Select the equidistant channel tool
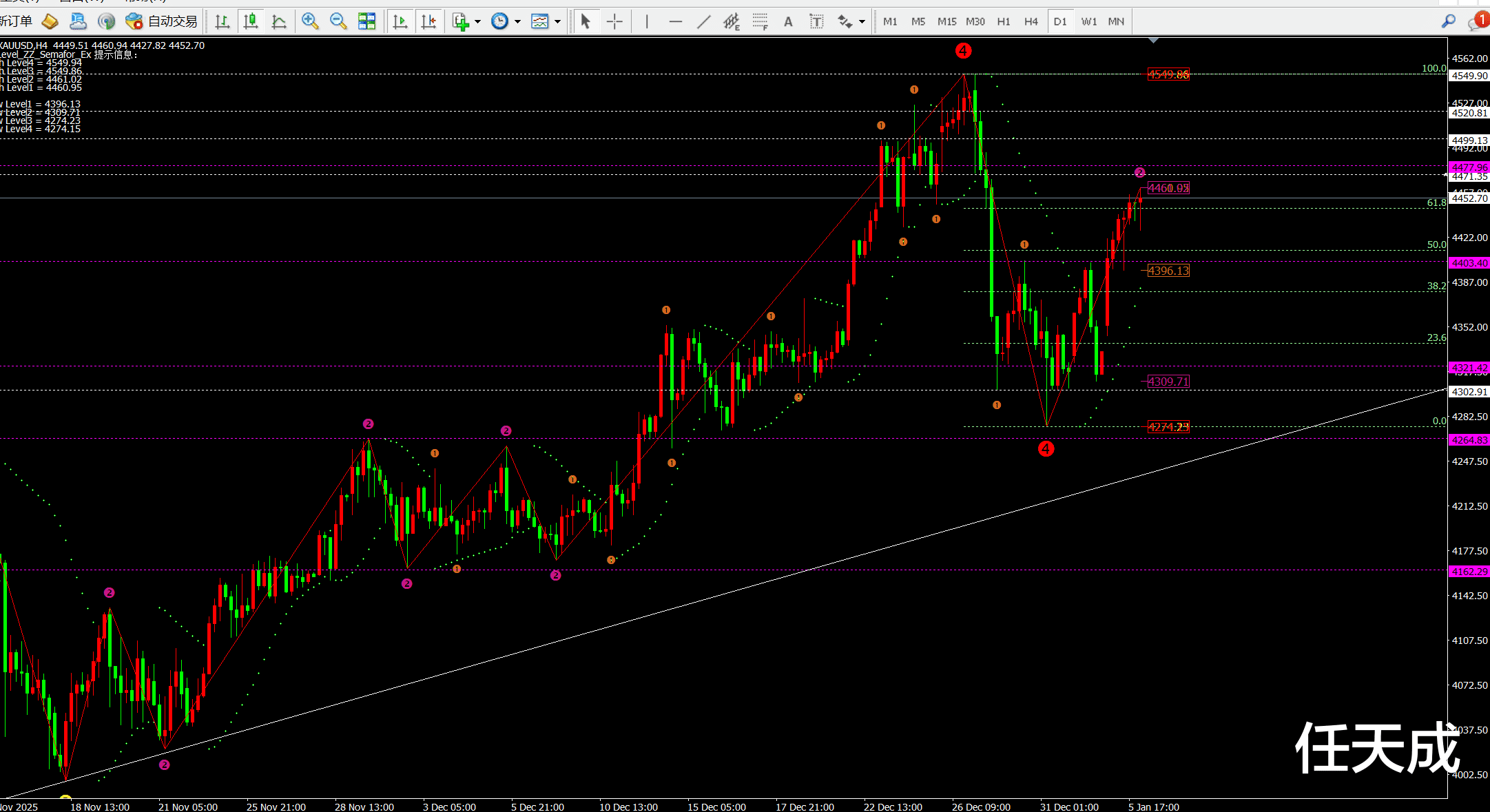Image resolution: width=1490 pixels, height=812 pixels. [732, 22]
